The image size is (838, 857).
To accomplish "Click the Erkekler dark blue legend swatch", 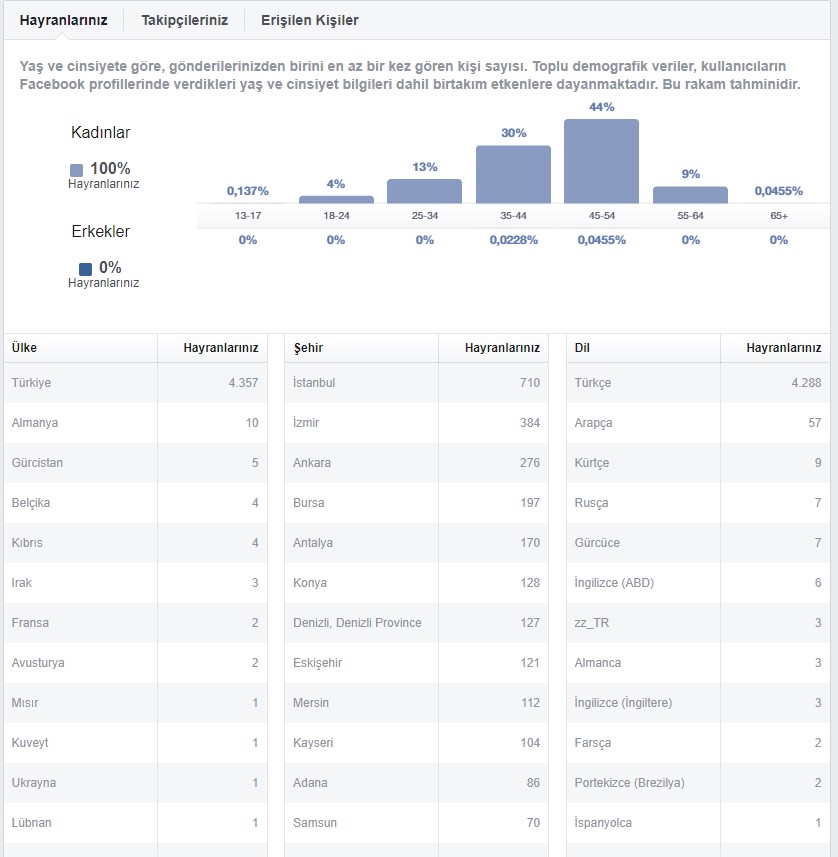I will tap(85, 269).
